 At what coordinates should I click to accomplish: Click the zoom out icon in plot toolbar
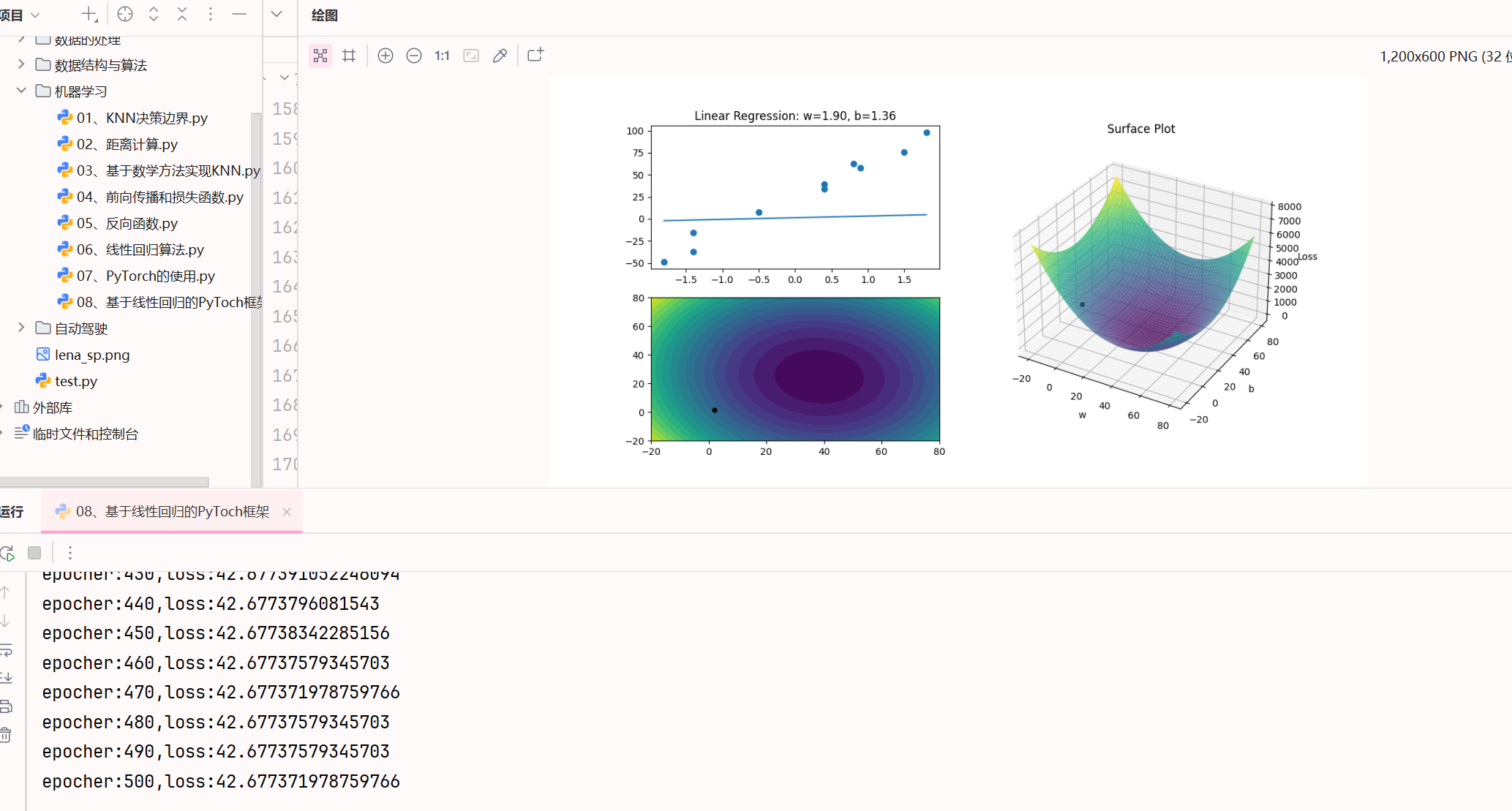tap(414, 56)
